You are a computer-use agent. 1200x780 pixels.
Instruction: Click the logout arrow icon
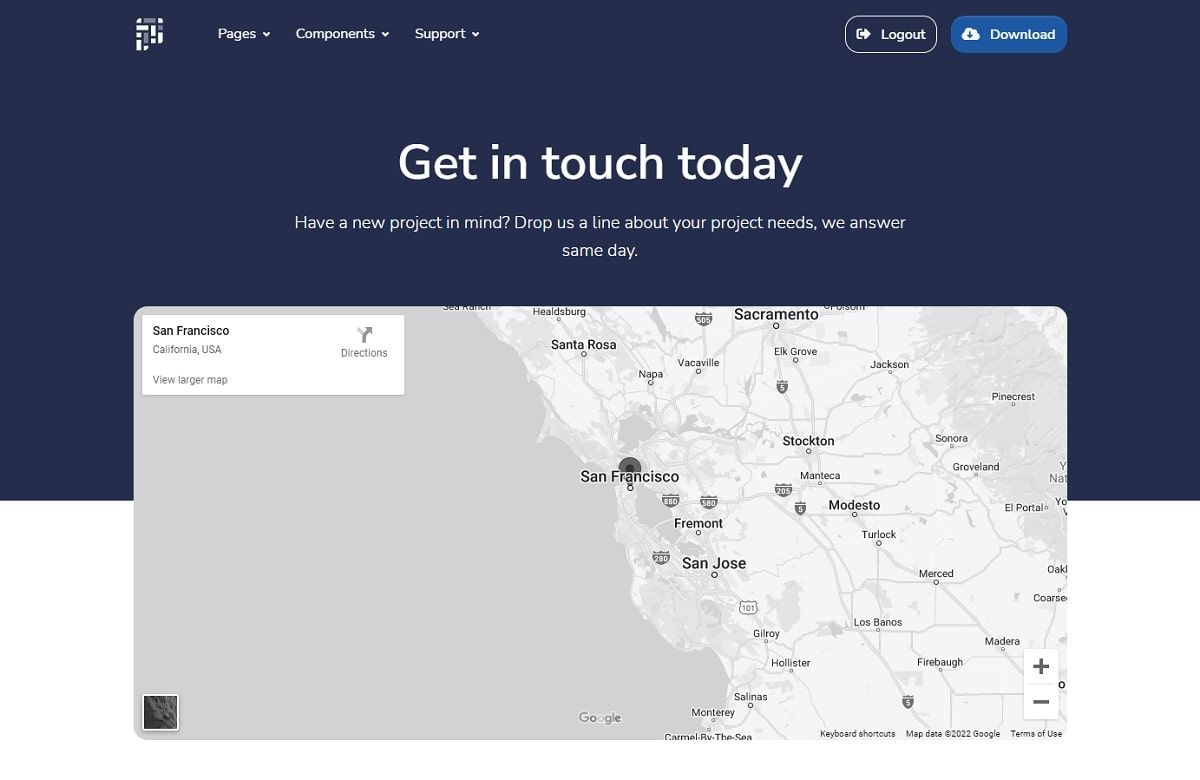[864, 34]
